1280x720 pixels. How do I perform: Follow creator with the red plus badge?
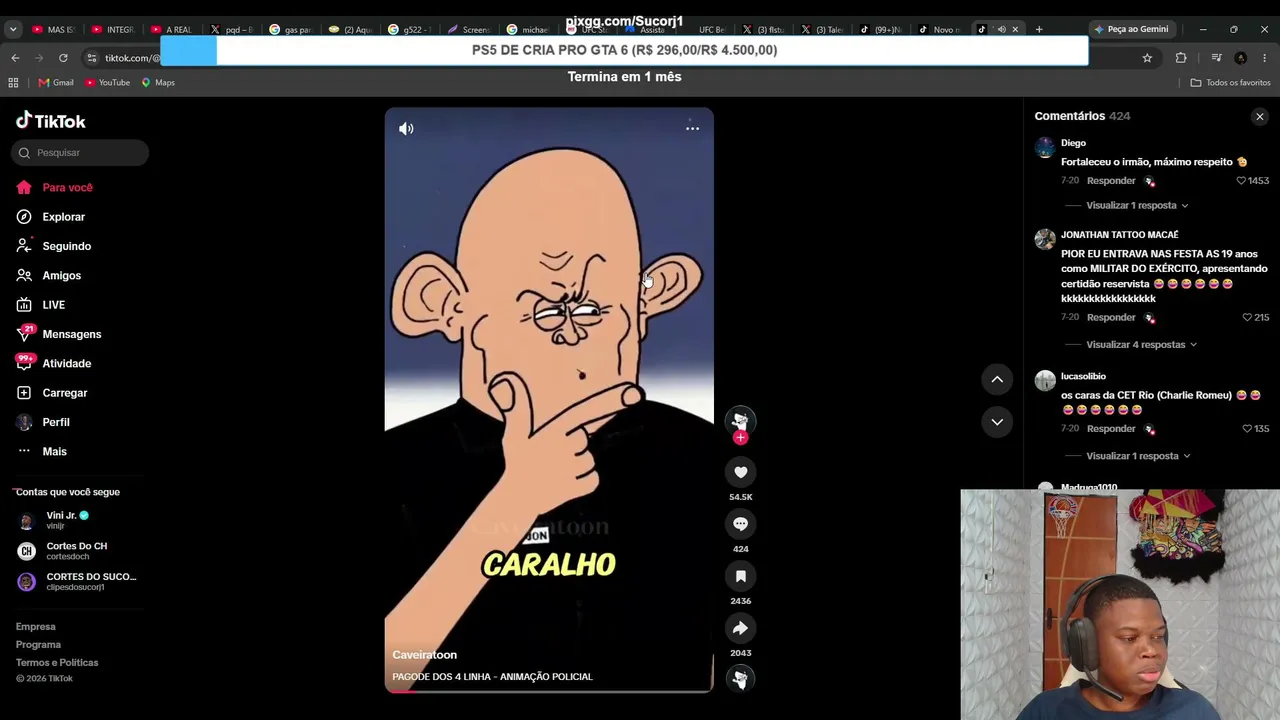pyautogui.click(x=740, y=438)
